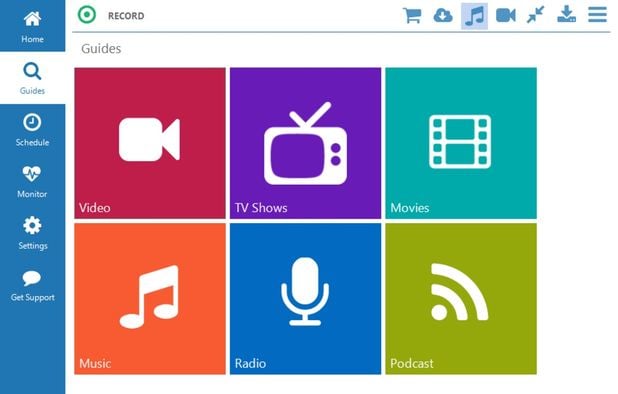Screen dimensions: 618x394
Task: Open the Schedule section
Action: point(32,130)
